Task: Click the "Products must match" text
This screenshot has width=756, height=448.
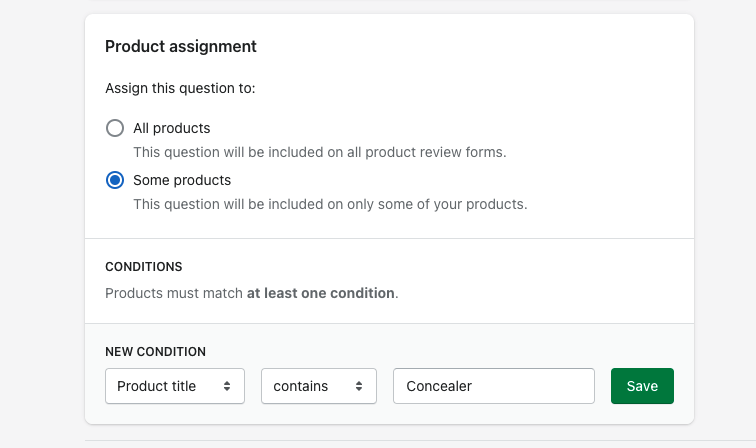Action: [175, 293]
